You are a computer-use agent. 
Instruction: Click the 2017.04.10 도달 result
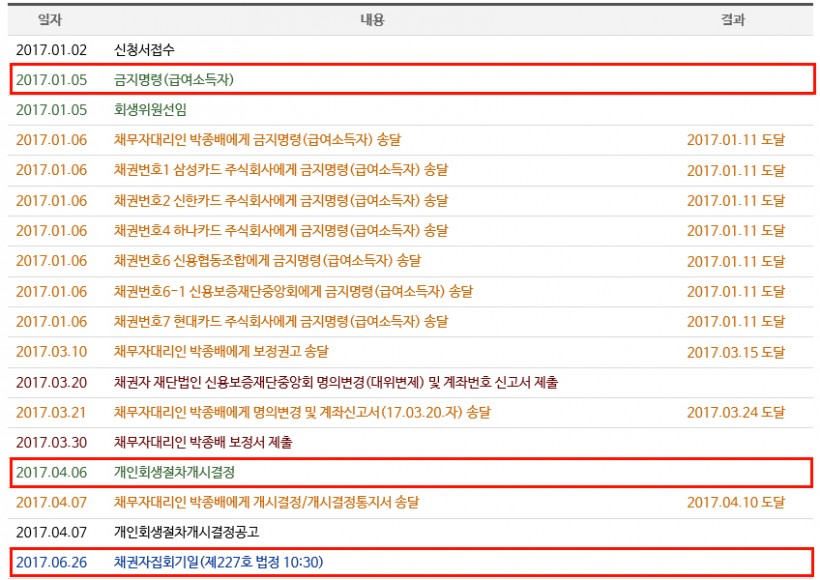(x=736, y=502)
